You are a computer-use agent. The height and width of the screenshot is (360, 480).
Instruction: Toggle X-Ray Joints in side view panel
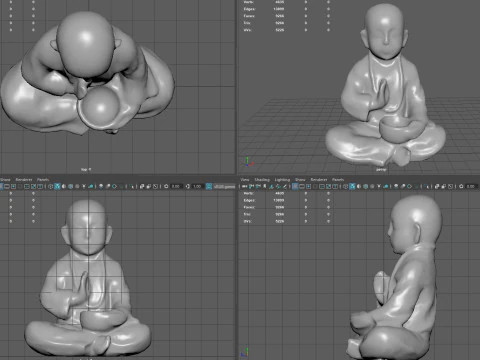(x=450, y=186)
